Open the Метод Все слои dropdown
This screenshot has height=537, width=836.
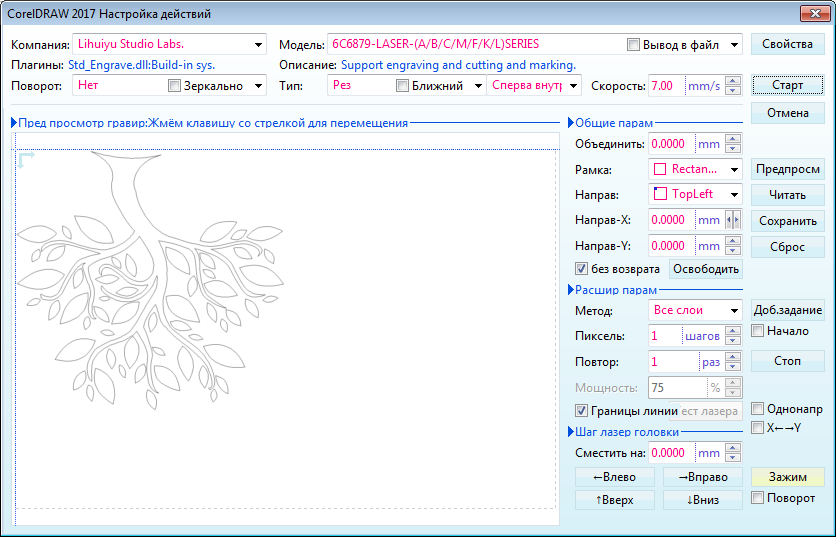click(x=734, y=310)
